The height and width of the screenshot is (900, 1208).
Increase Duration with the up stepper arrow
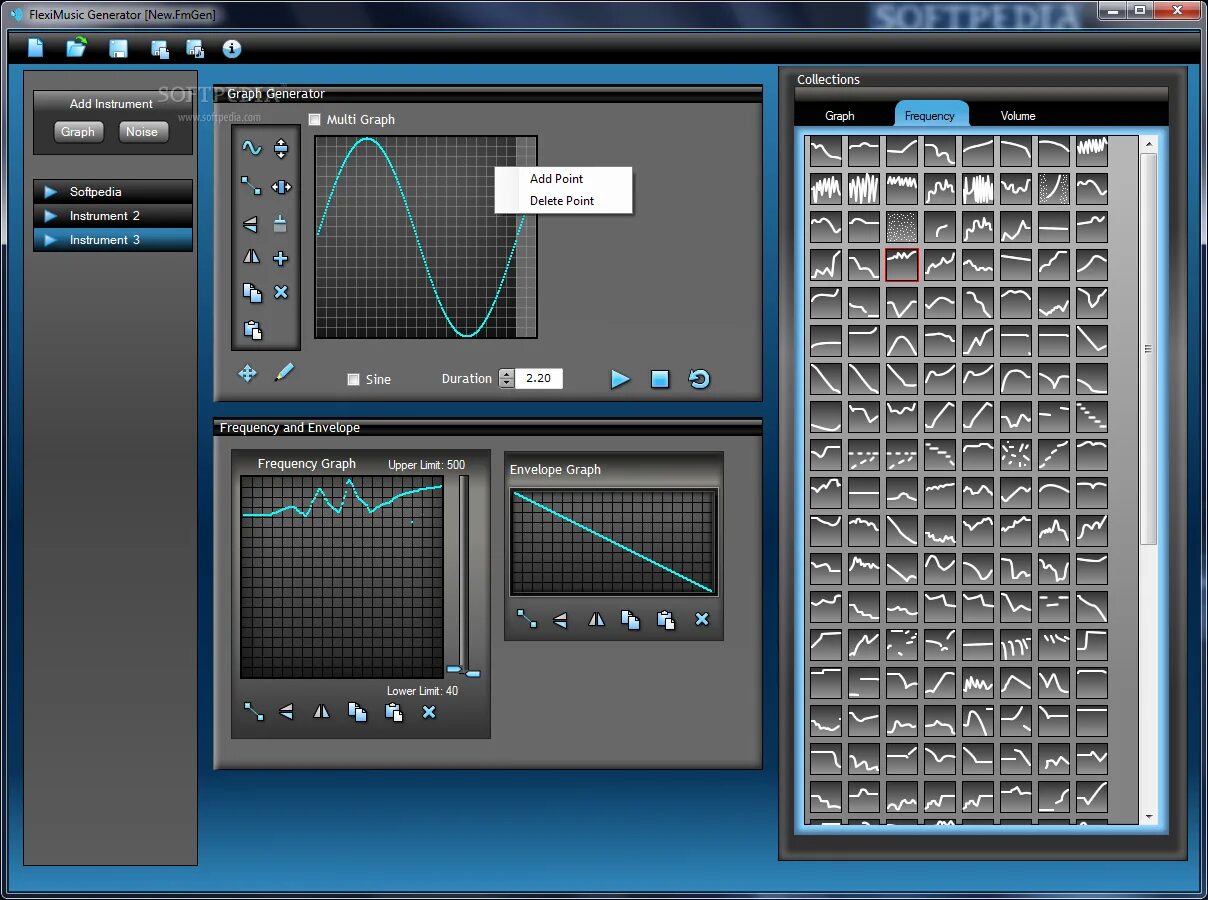[x=506, y=374]
